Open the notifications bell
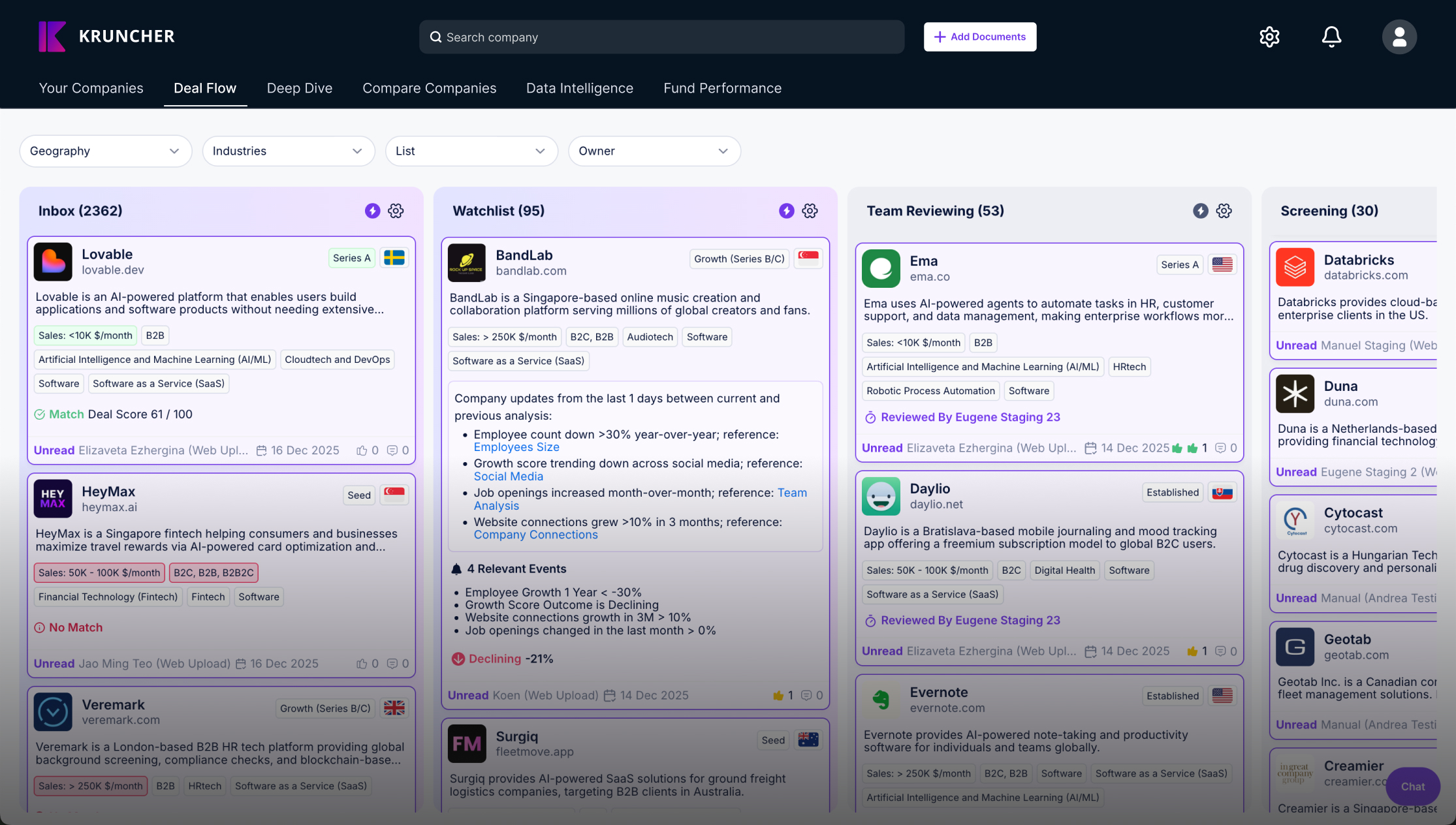The width and height of the screenshot is (1456, 825). (x=1331, y=37)
